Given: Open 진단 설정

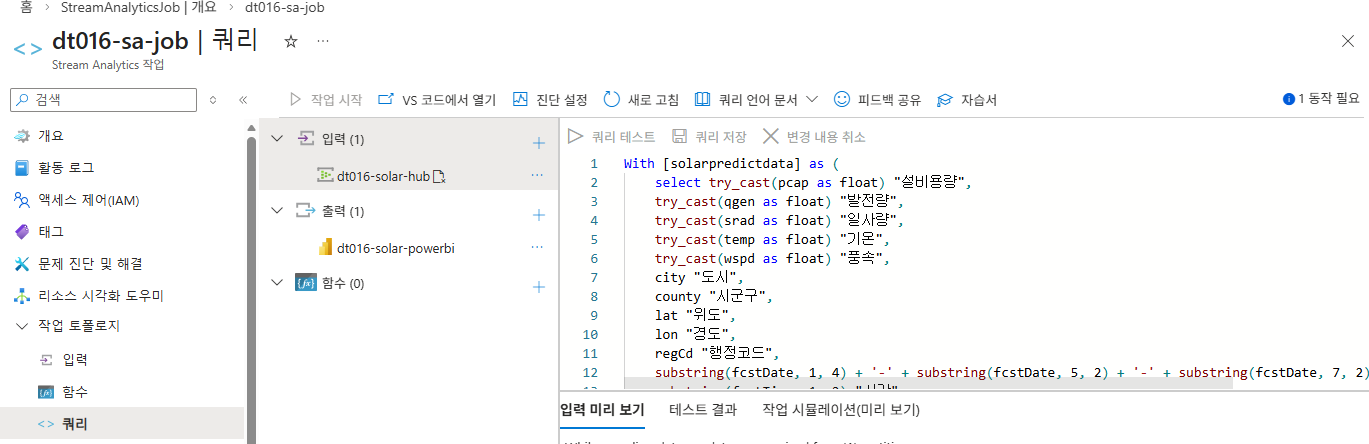Looking at the screenshot, I should coord(549,100).
